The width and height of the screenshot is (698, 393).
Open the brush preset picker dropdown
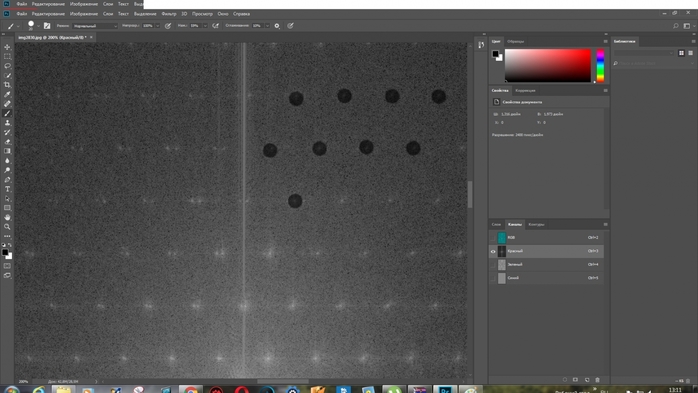[38, 26]
